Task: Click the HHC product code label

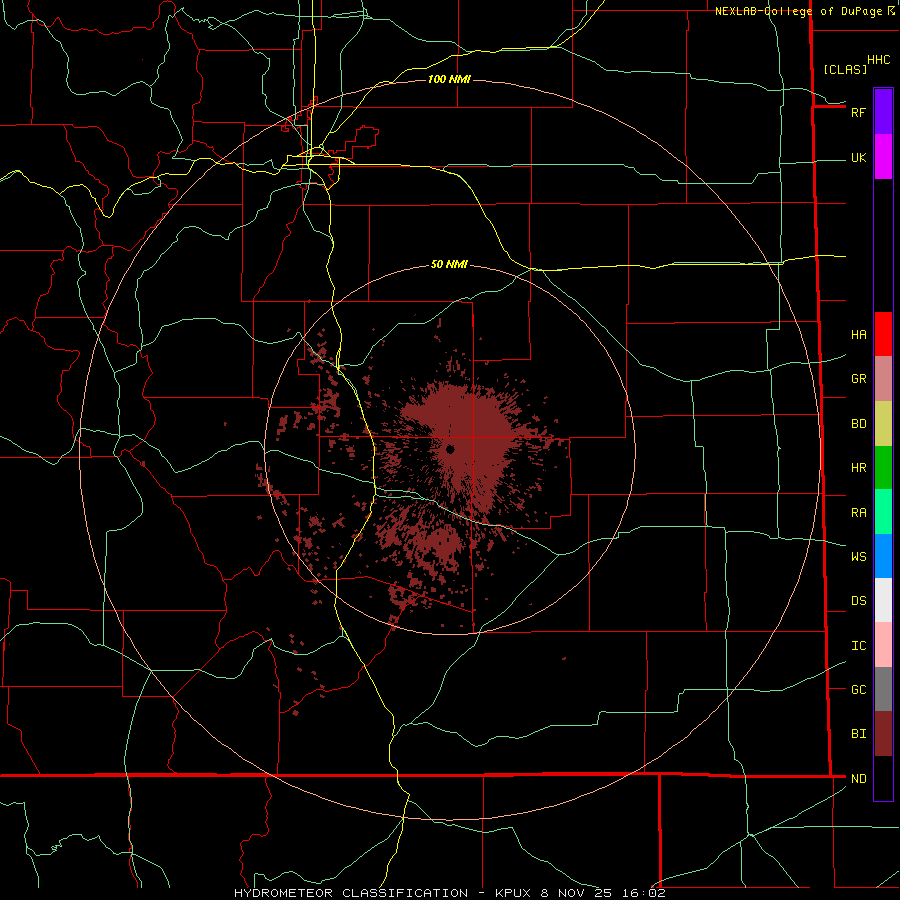Action: [878, 60]
